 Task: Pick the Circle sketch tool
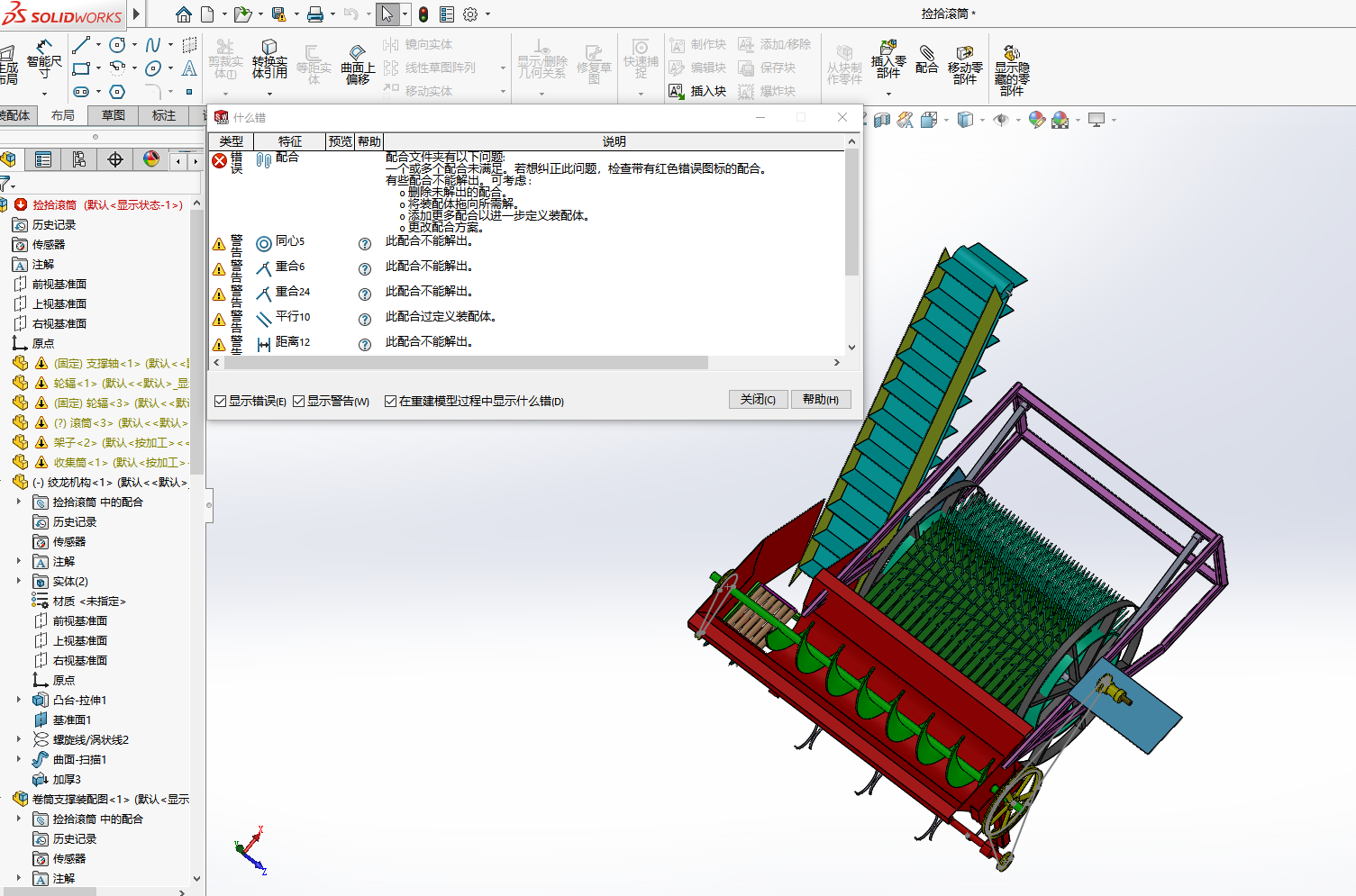coord(117,45)
